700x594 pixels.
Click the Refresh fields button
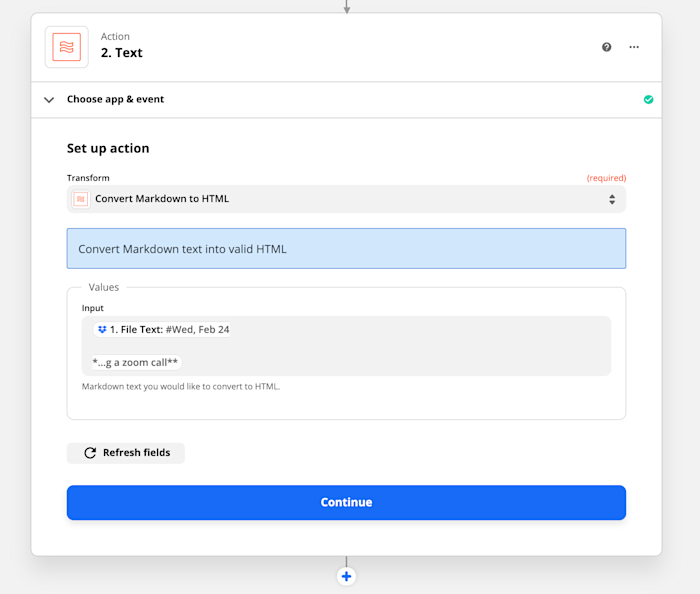click(x=125, y=453)
